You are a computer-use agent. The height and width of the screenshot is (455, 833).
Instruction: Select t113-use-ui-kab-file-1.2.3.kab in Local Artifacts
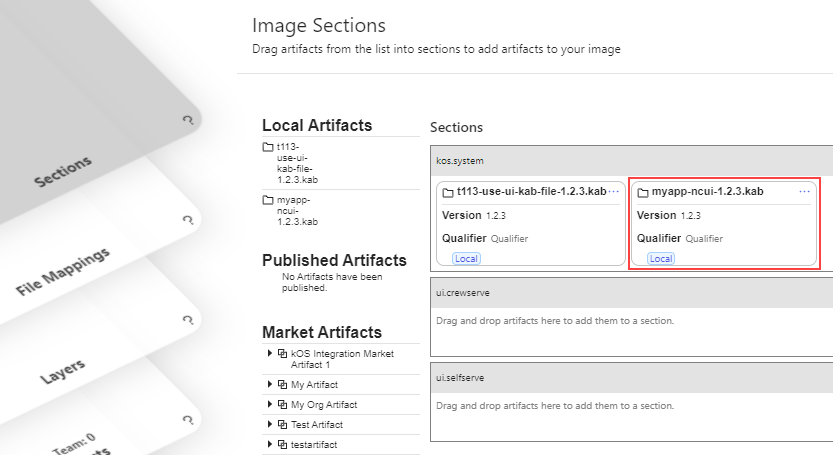pyautogui.click(x=297, y=163)
